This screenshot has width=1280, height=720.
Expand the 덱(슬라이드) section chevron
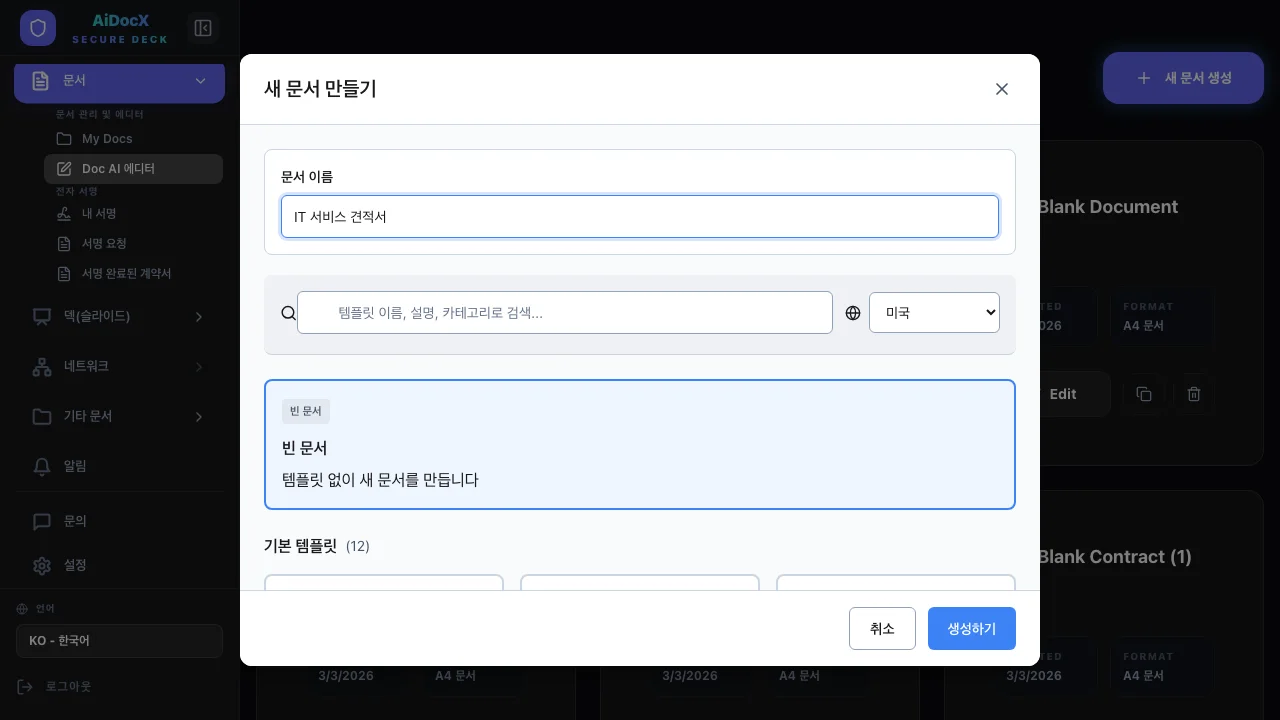point(198,316)
